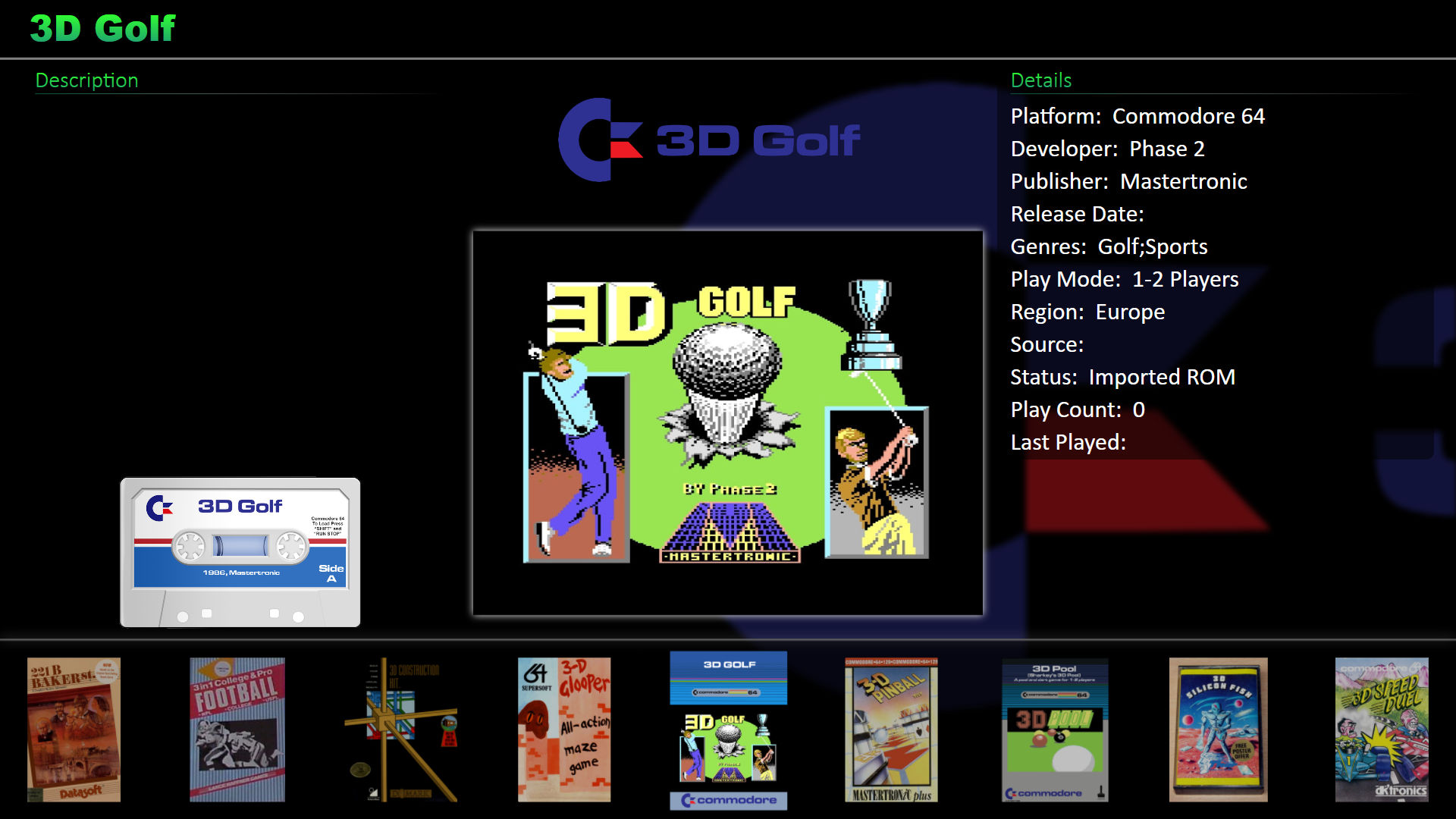
Task: Click the Play Mode: 1-2 Players line
Action: [1125, 279]
